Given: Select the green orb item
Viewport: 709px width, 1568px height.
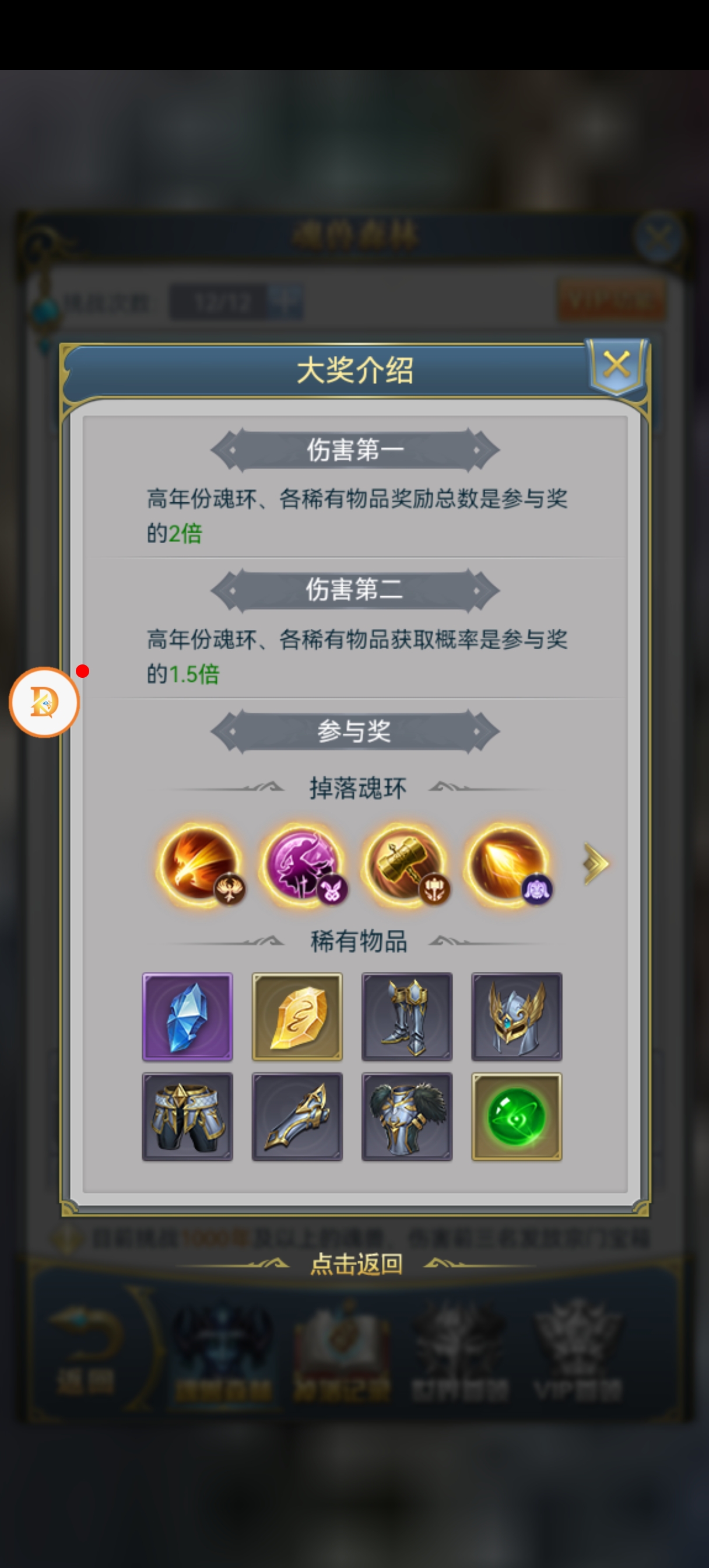Looking at the screenshot, I should click(517, 1116).
